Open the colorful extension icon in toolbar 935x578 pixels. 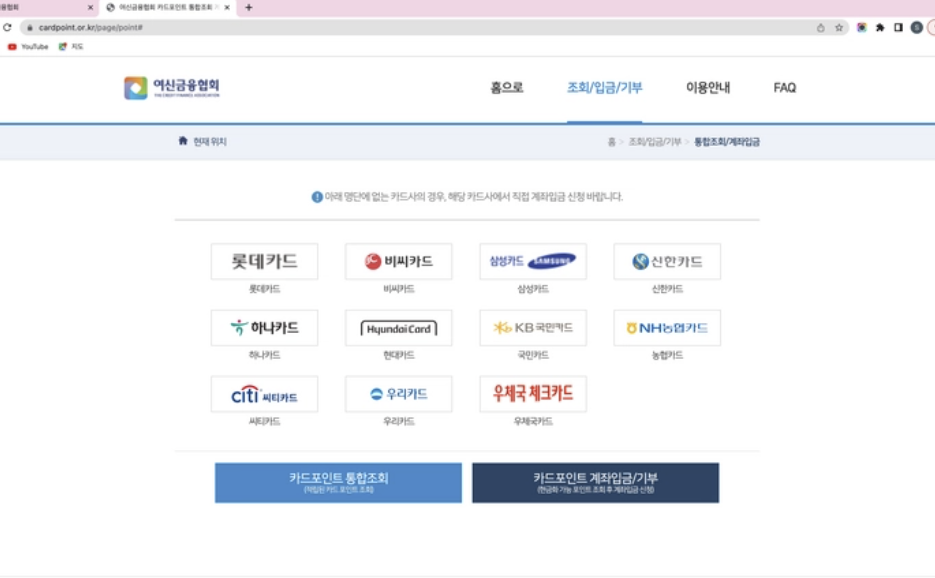[862, 27]
